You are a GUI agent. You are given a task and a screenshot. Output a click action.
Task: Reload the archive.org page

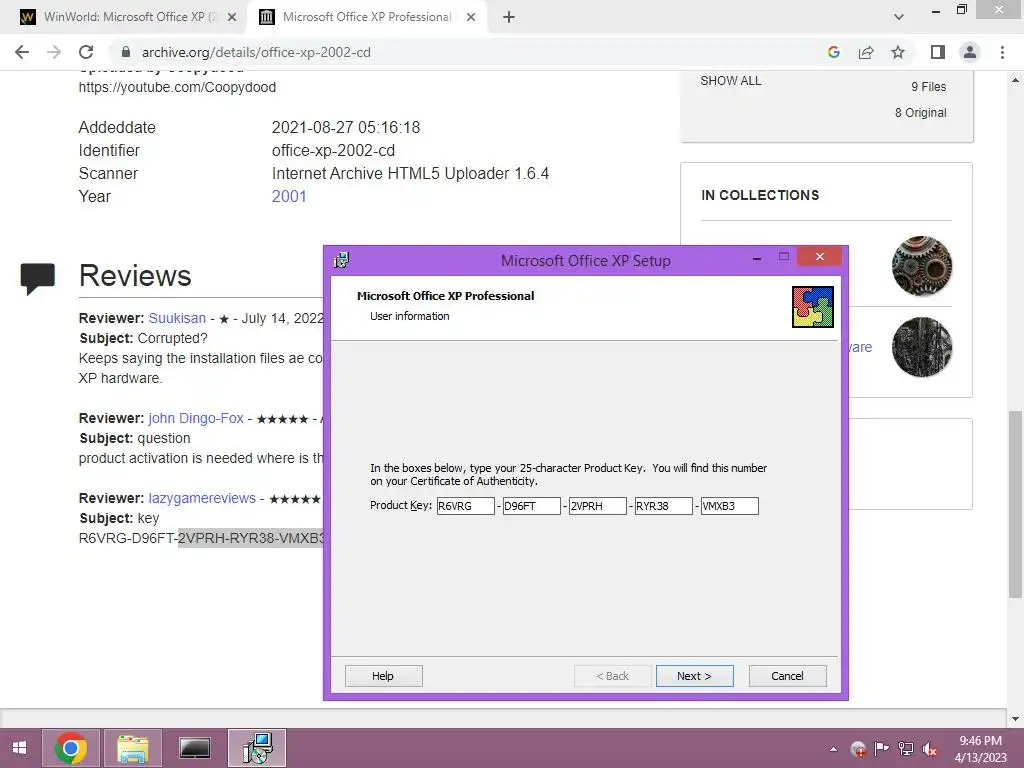86,52
